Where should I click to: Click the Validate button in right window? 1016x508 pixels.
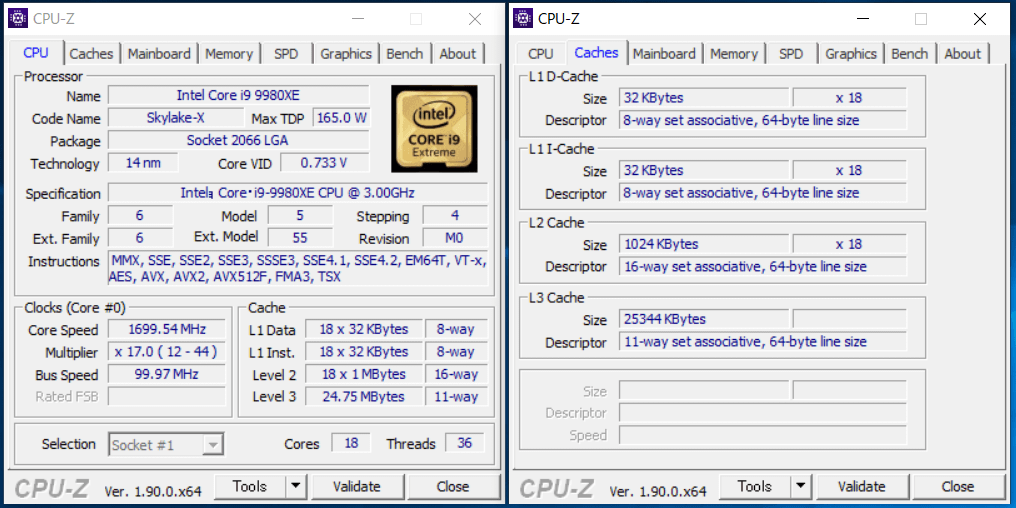tap(862, 486)
